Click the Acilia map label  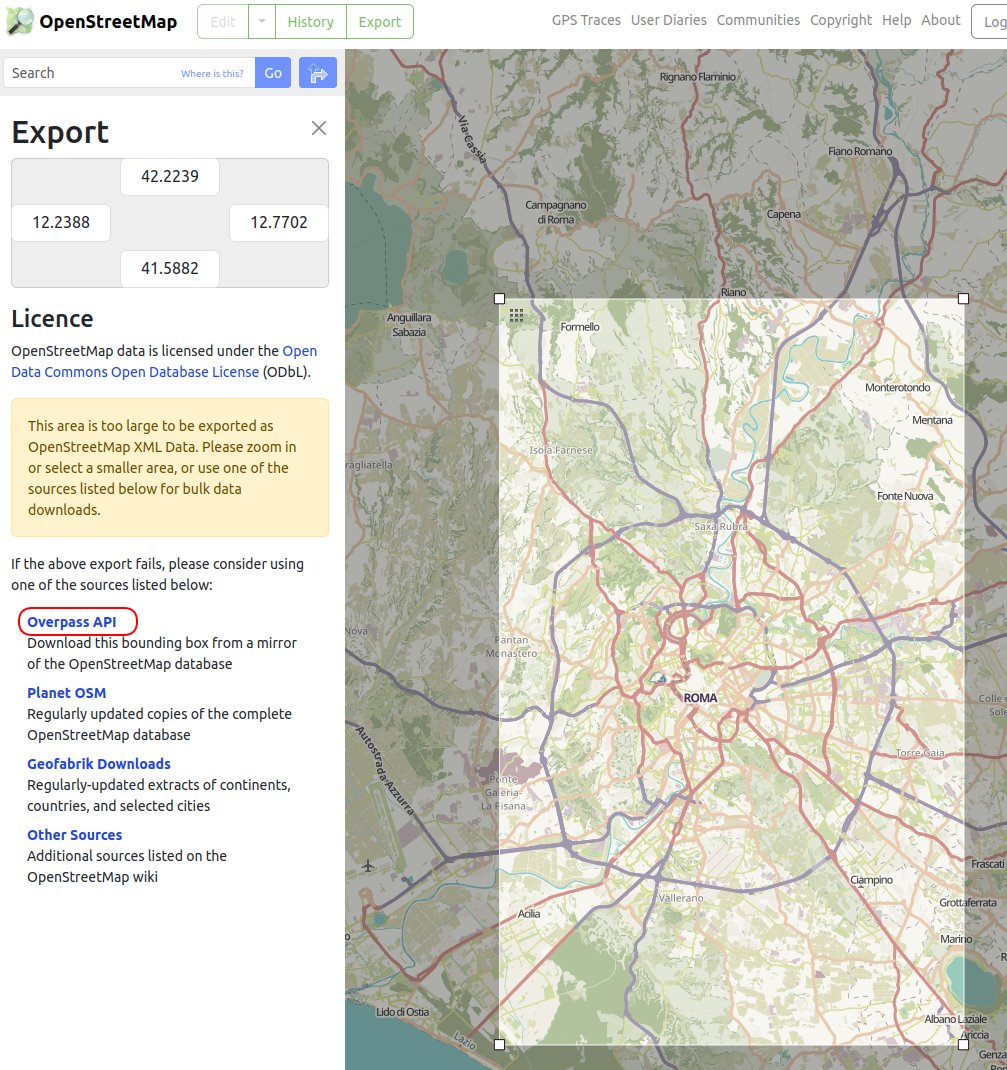pyautogui.click(x=529, y=914)
